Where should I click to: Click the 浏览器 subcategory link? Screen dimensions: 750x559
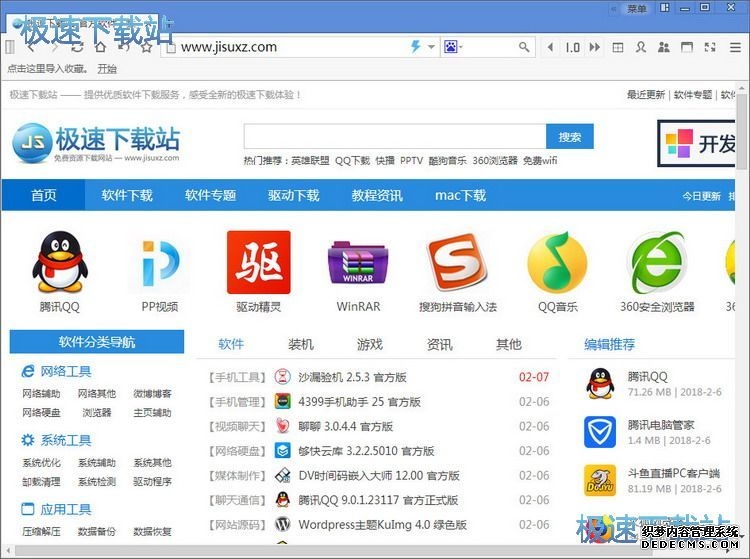tap(97, 413)
